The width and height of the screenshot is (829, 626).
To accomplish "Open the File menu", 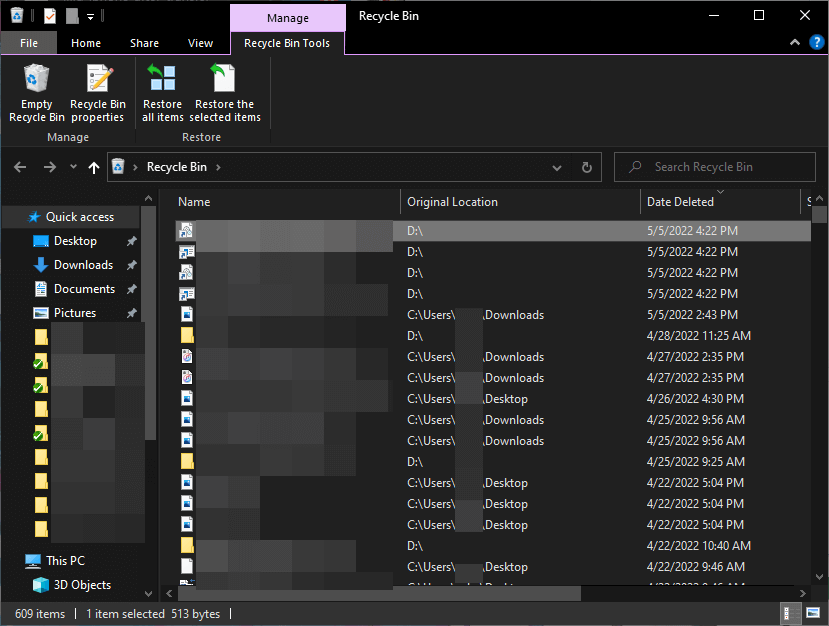I will coord(28,43).
